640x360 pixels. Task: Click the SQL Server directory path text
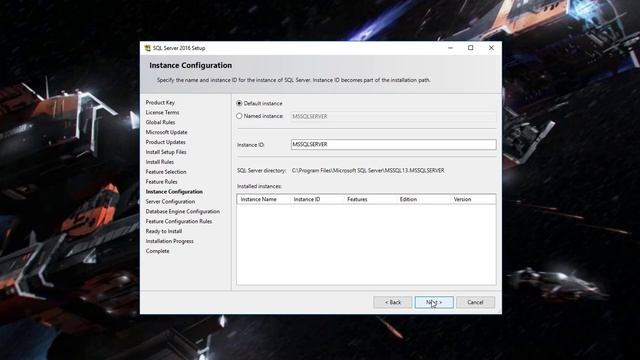click(368, 171)
